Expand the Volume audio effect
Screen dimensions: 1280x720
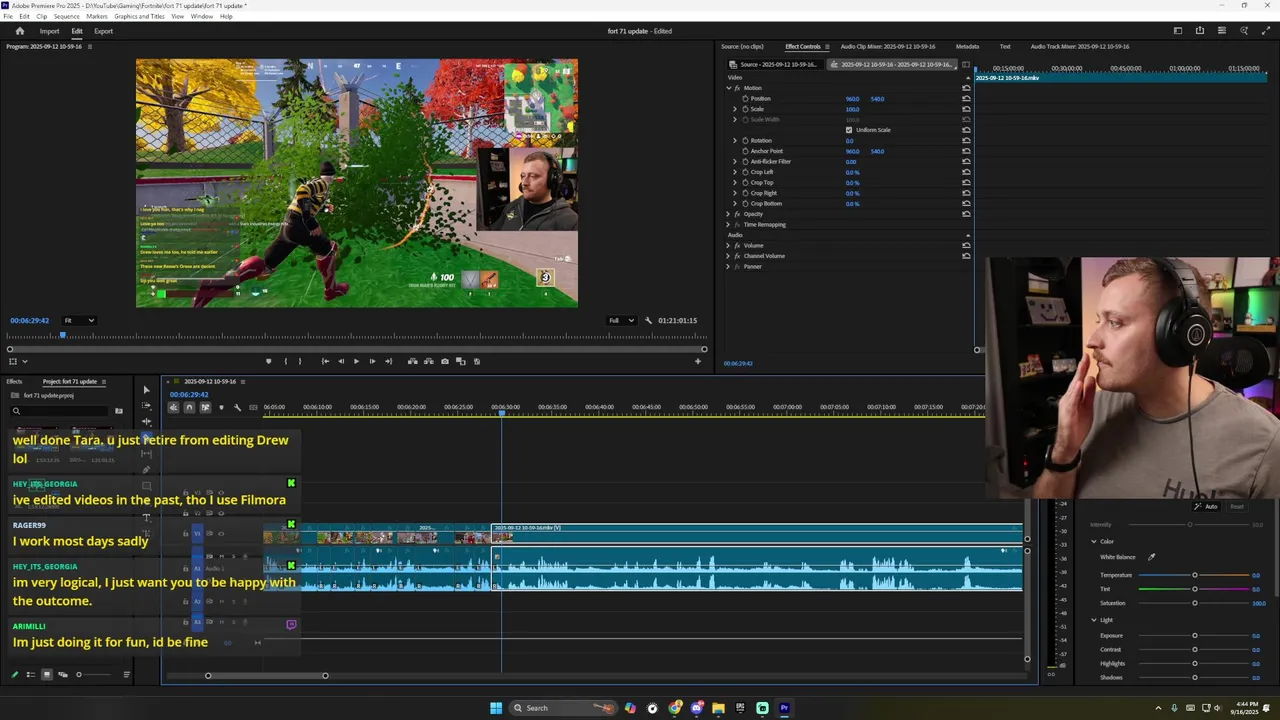point(728,245)
